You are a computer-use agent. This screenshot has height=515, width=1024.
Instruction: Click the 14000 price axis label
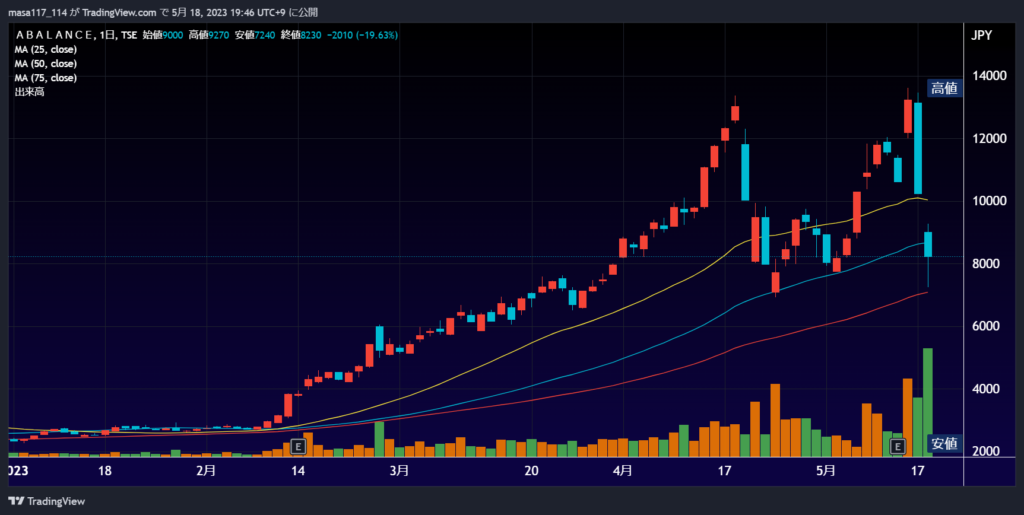[988, 76]
